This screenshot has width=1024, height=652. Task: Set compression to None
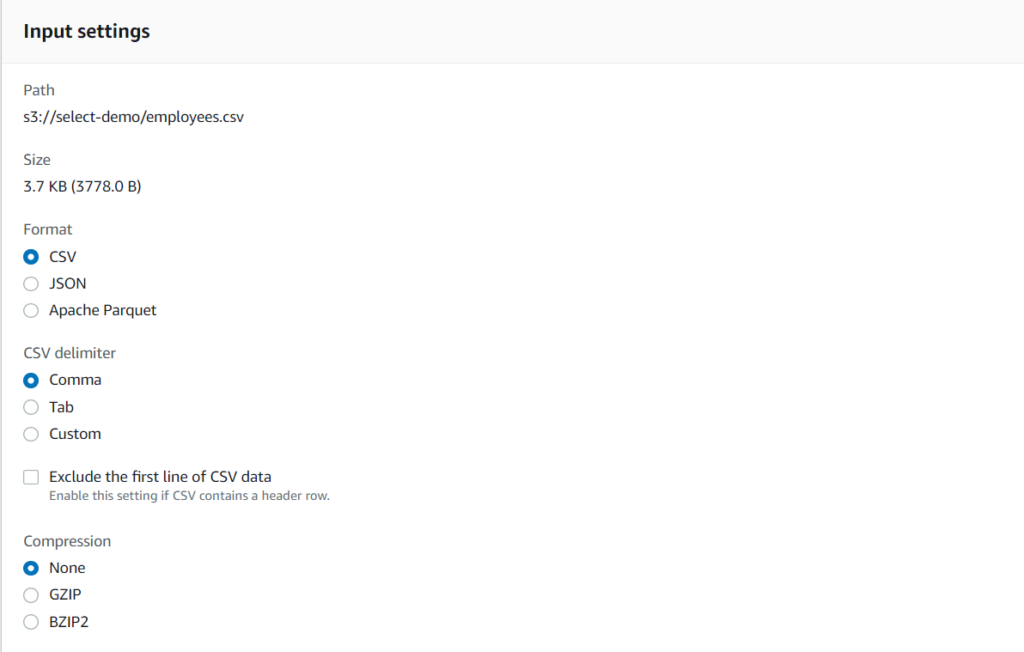[x=31, y=568]
